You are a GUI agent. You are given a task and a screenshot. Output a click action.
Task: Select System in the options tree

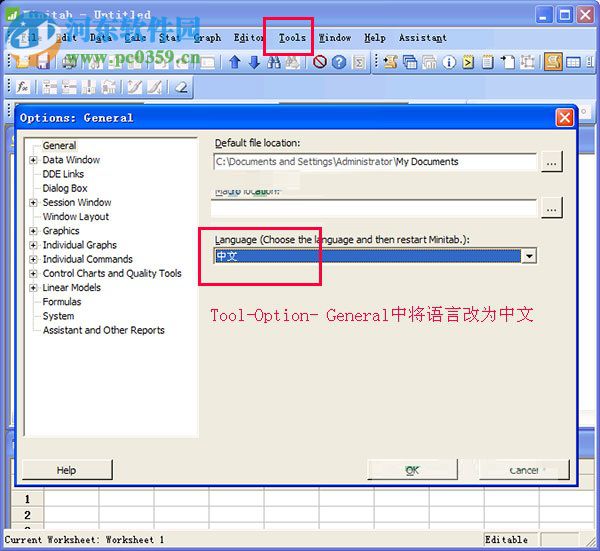pos(59,316)
